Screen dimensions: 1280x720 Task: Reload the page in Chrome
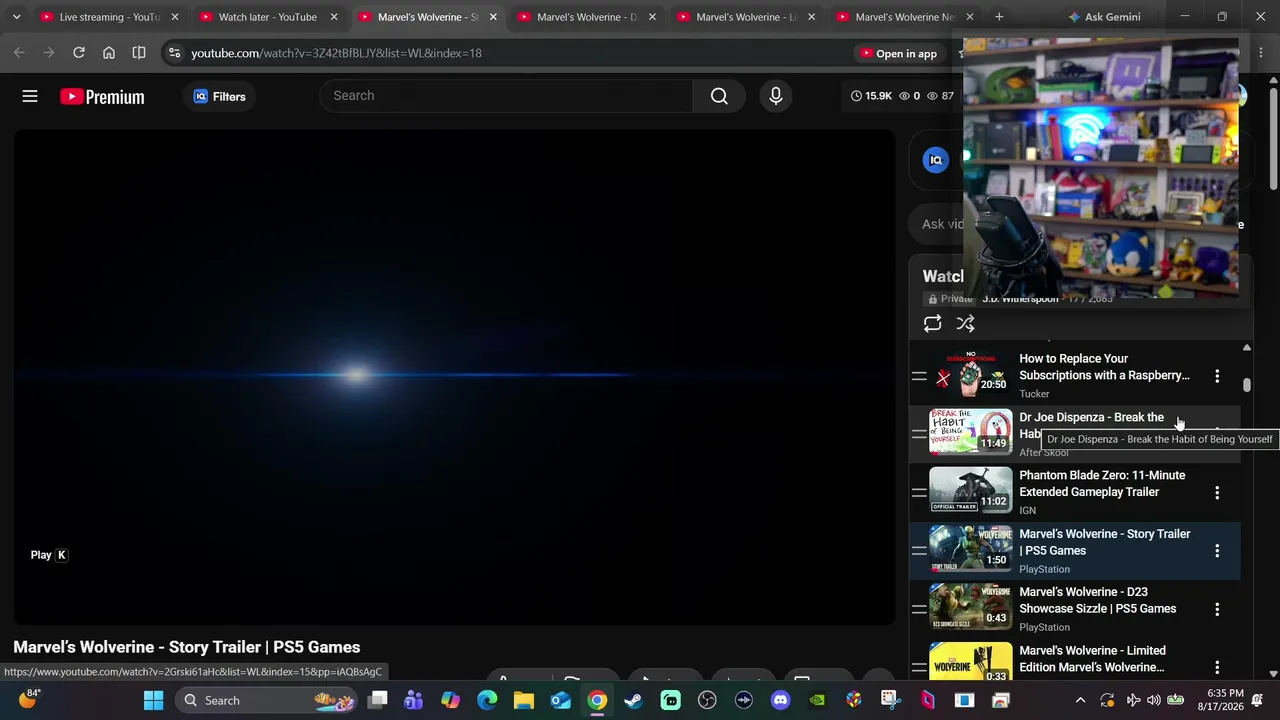[79, 53]
